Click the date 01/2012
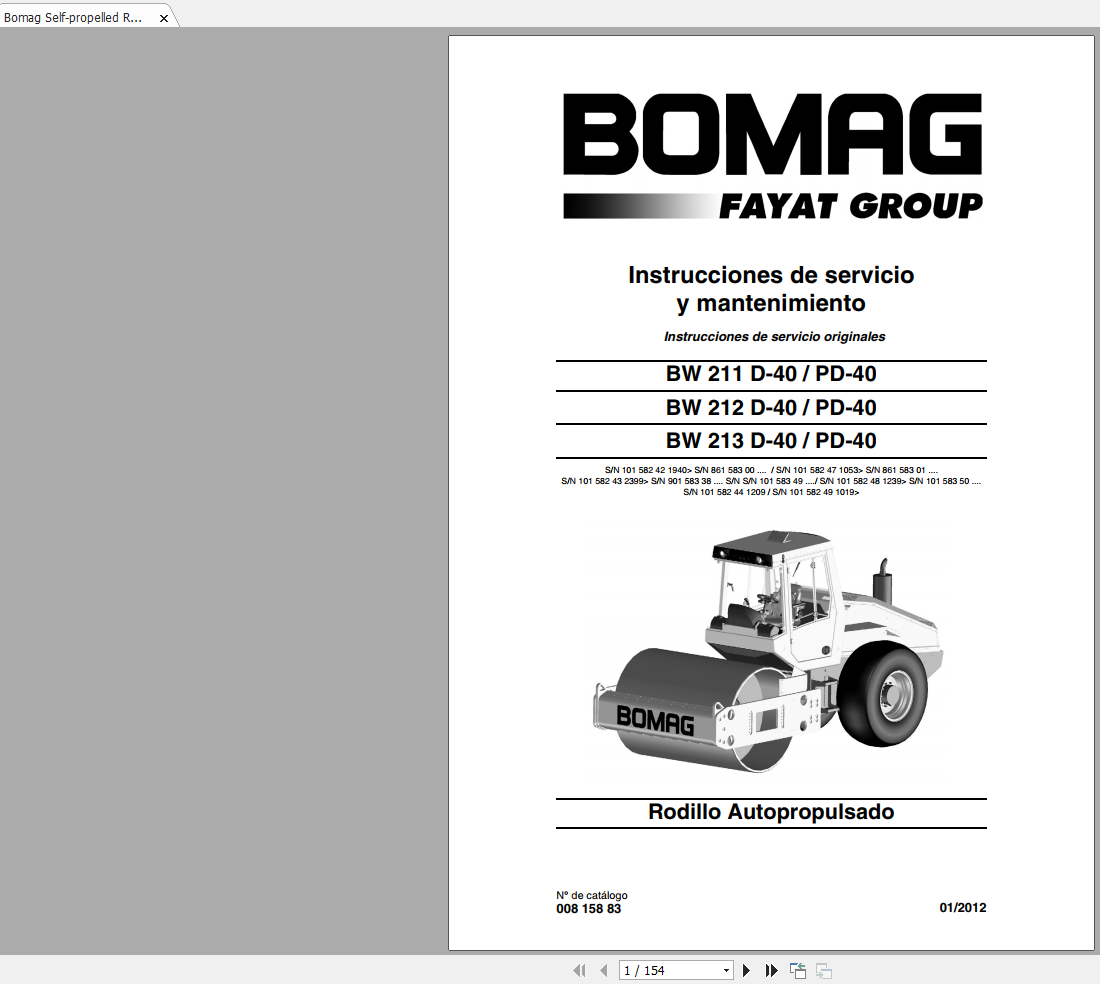The image size is (1100, 984). coord(962,908)
